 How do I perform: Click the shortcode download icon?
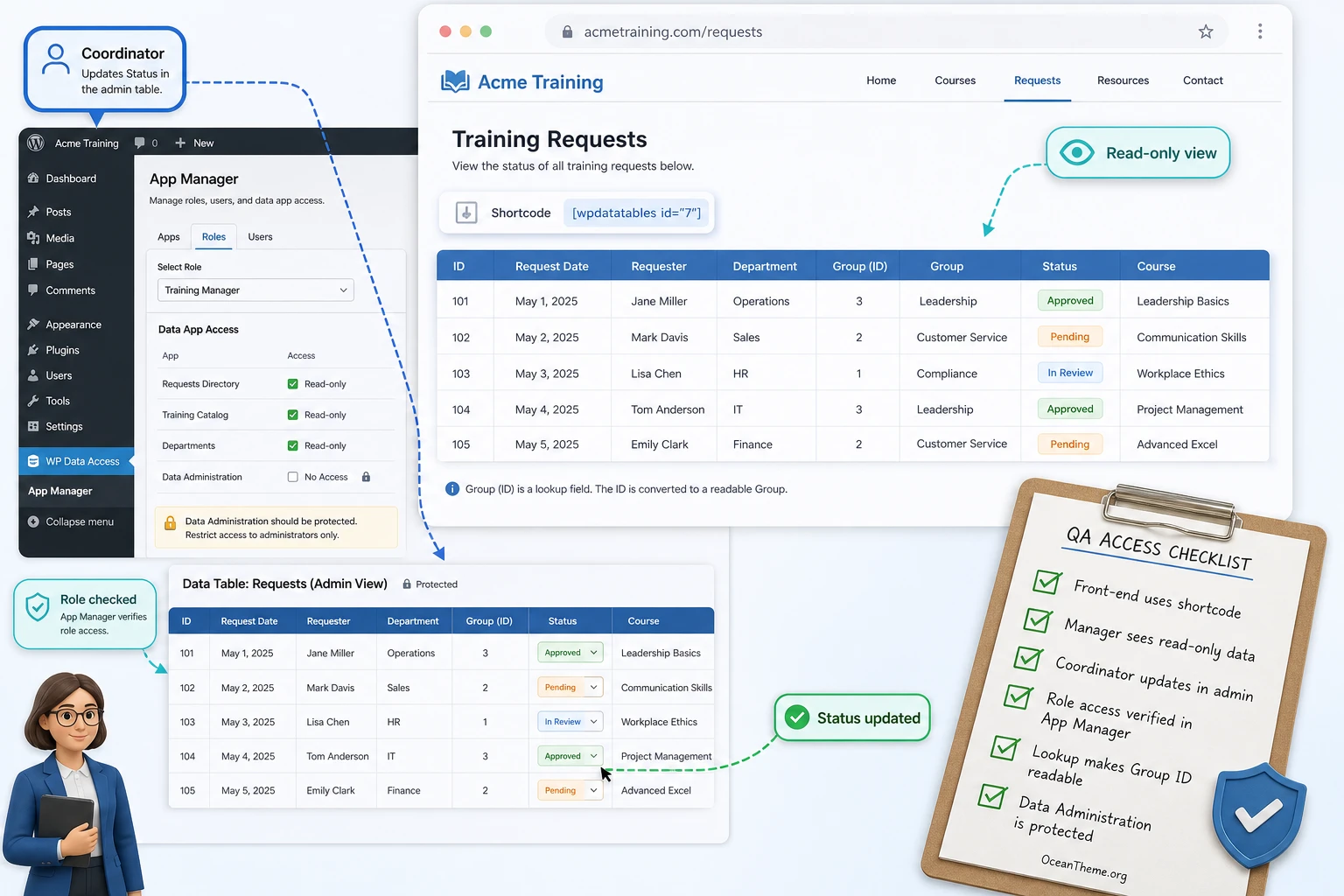click(x=466, y=213)
